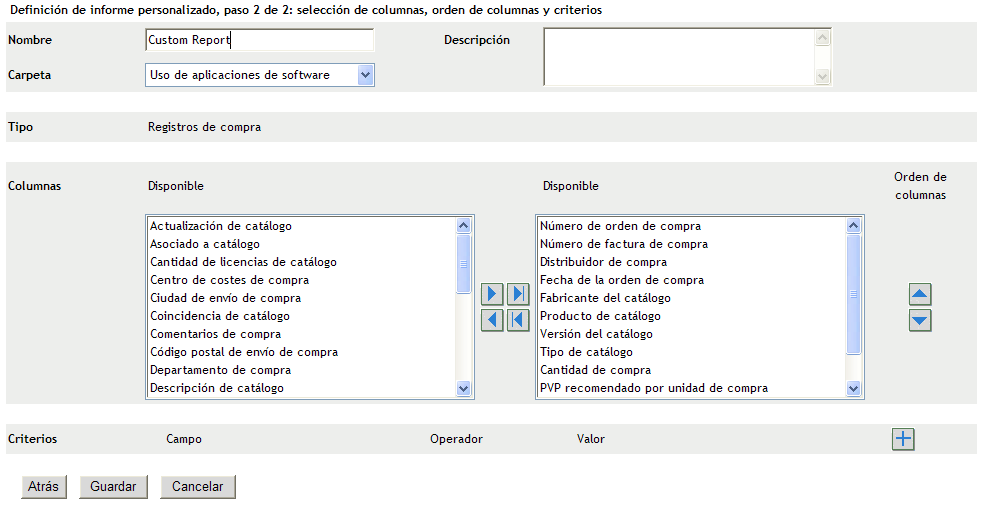Move all columns back to left list
The image size is (985, 508).
pyautogui.click(x=518, y=320)
